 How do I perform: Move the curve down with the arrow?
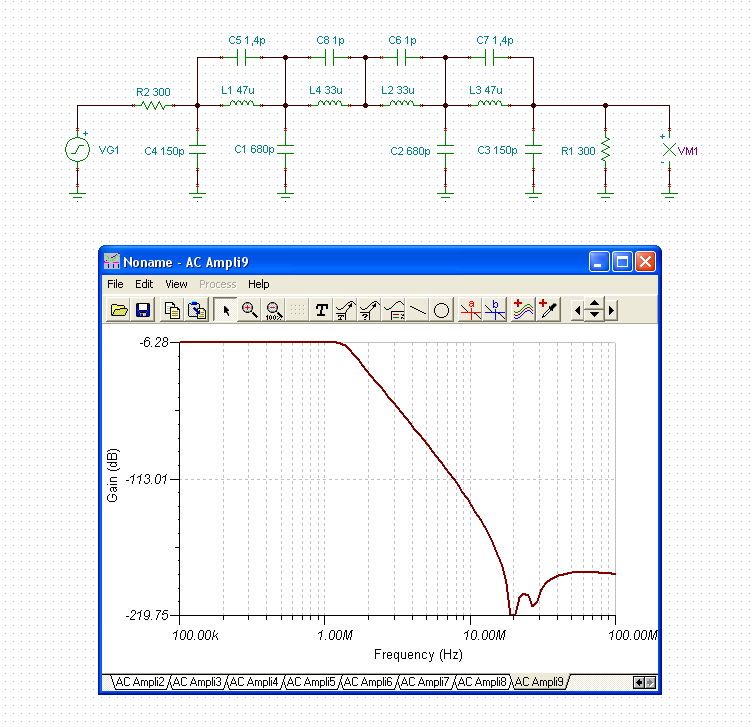[x=594, y=315]
